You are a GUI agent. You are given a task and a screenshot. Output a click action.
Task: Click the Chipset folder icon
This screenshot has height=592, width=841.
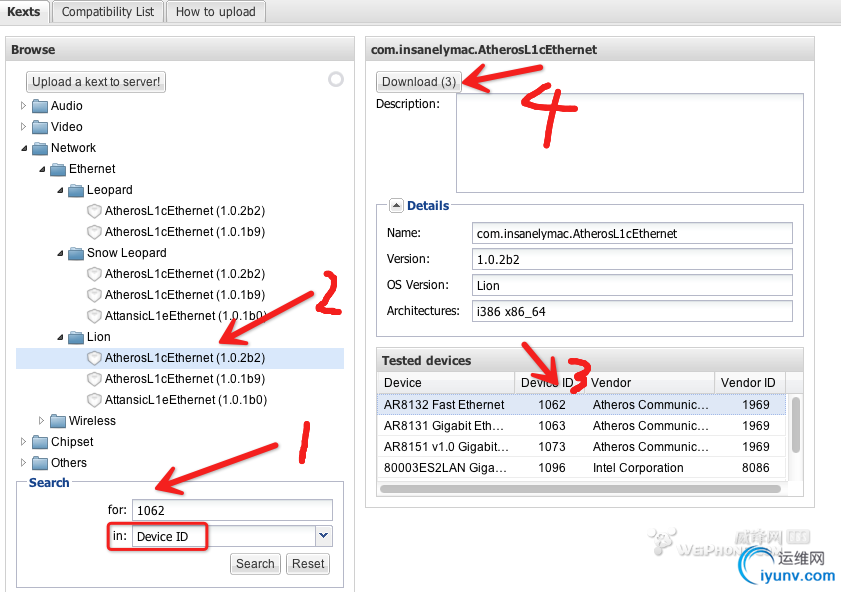point(40,442)
